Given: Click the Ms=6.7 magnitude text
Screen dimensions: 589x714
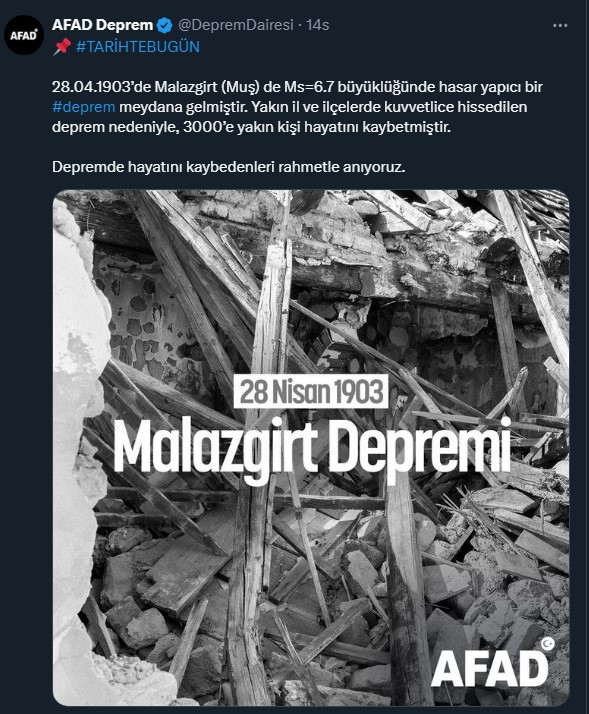Looking at the screenshot, I should (x=309, y=87).
